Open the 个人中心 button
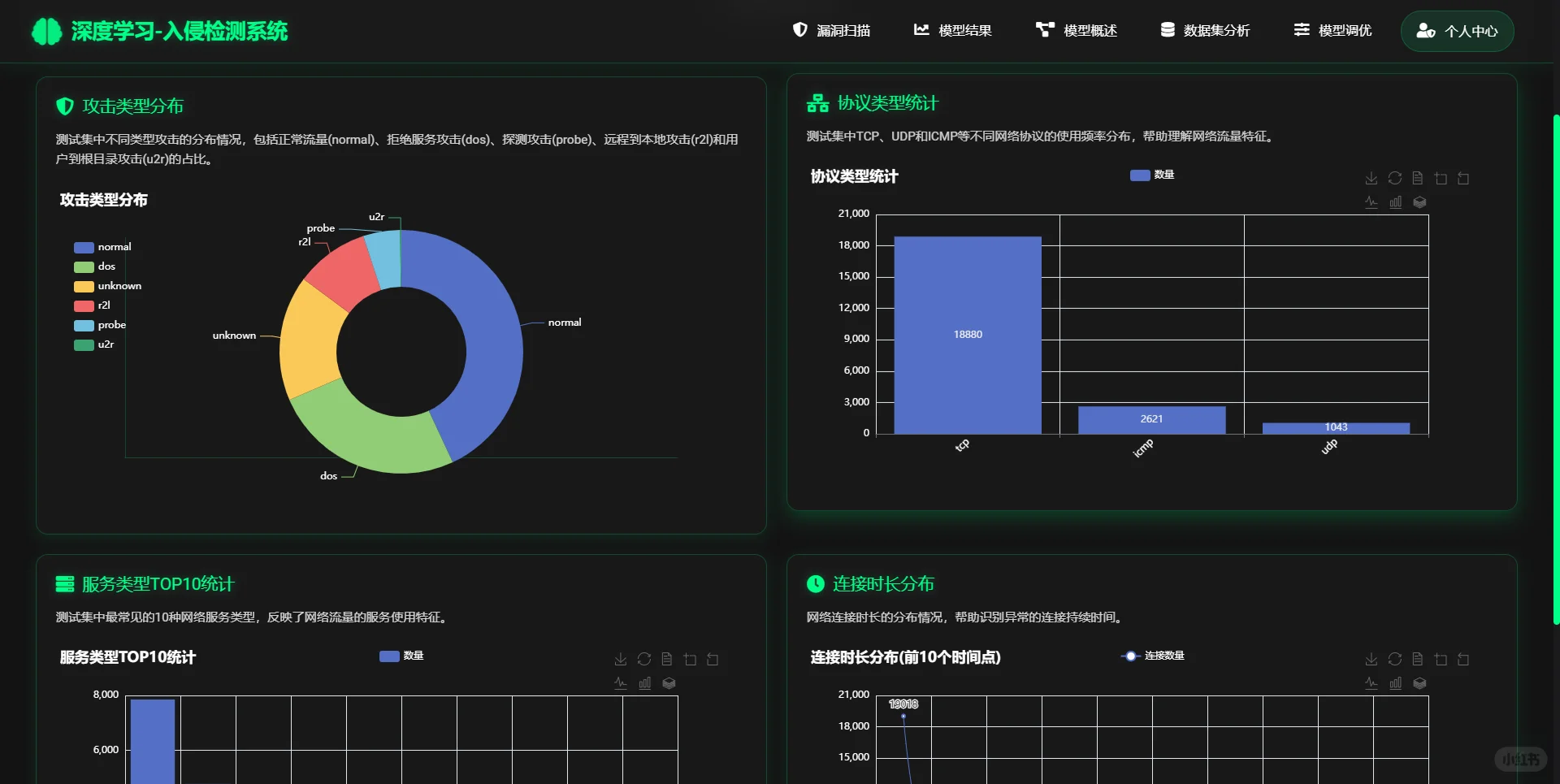 click(x=1457, y=31)
